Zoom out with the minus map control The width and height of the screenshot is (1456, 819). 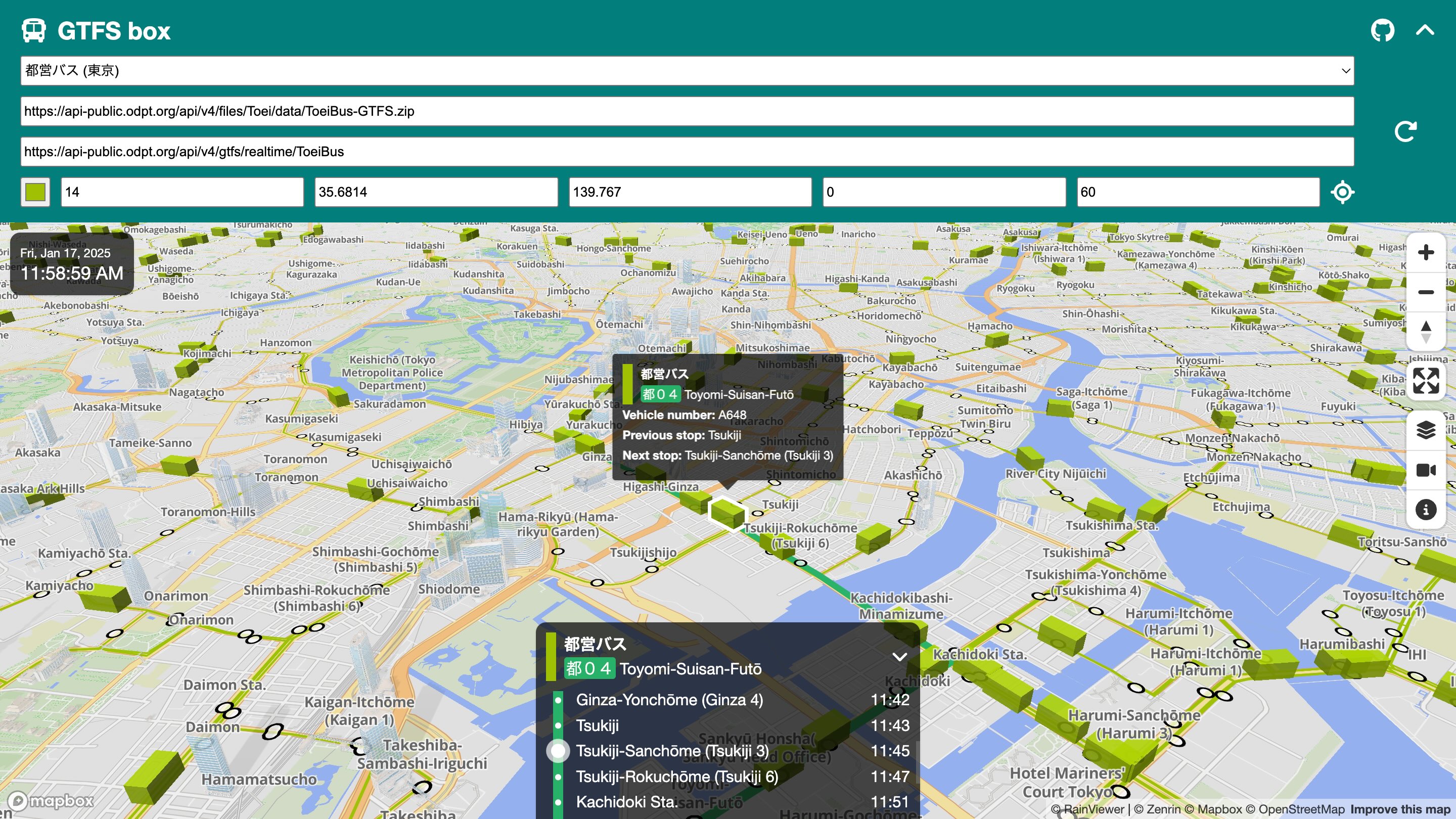(1426, 292)
